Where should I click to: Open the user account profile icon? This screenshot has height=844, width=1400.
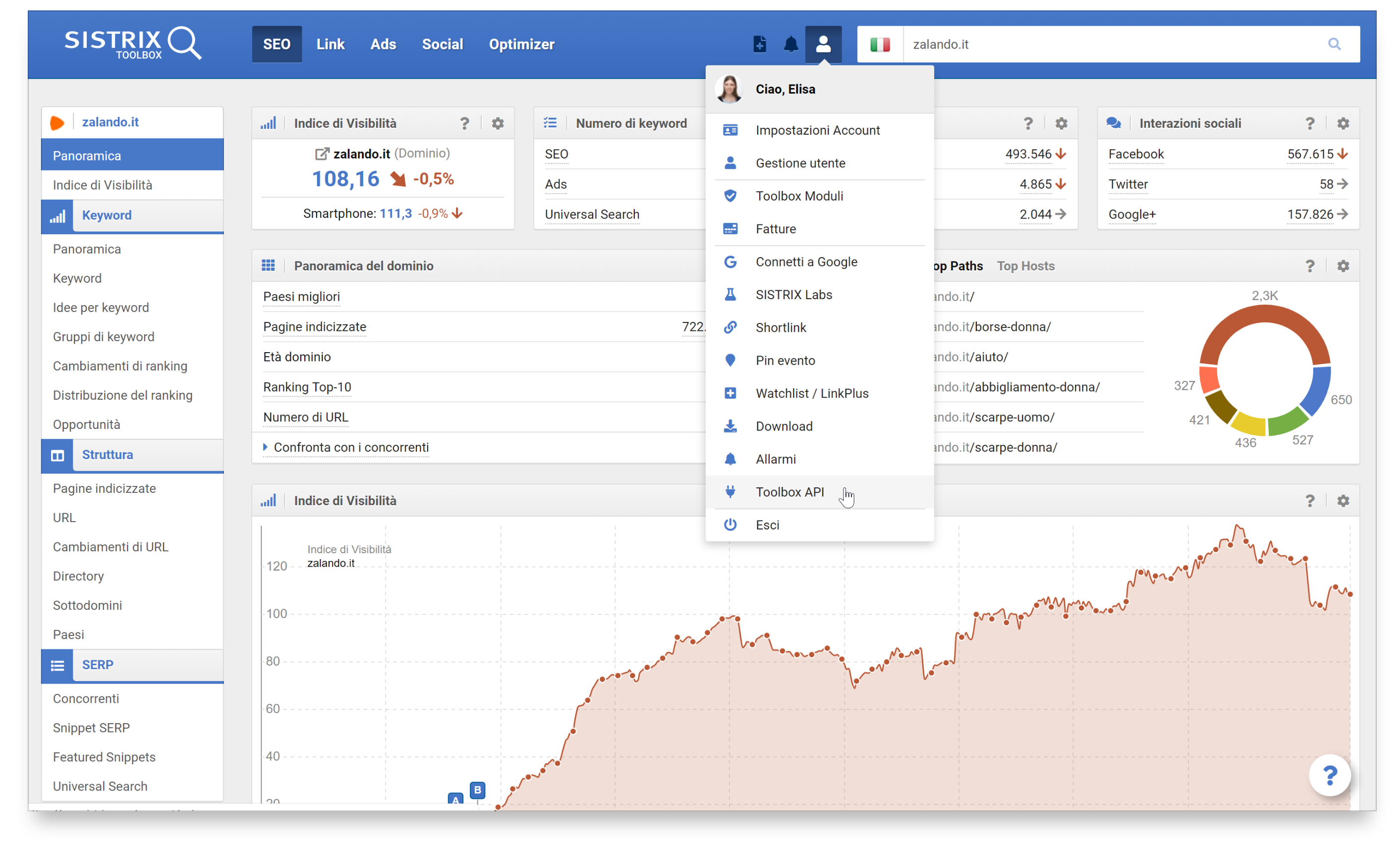823,44
